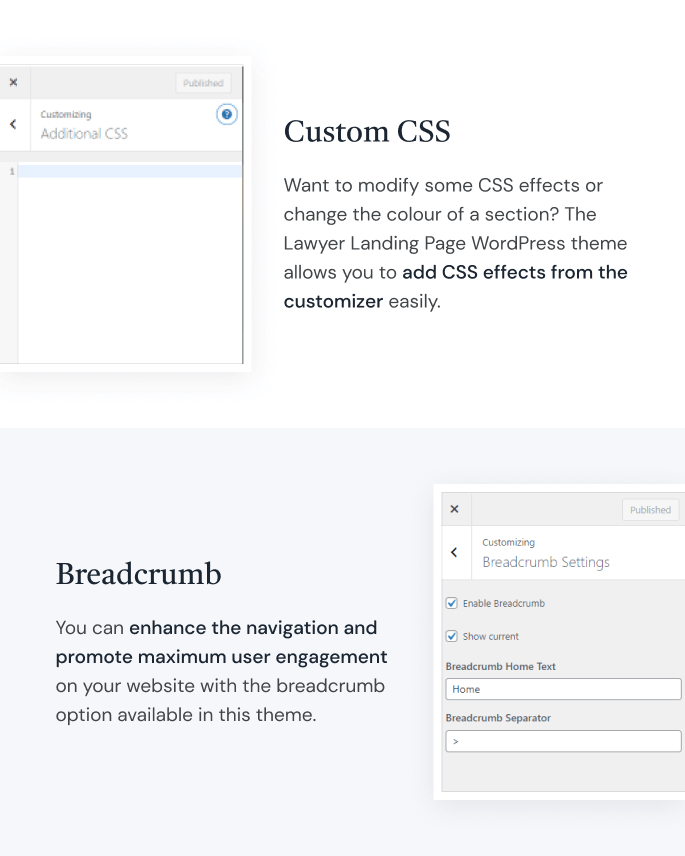
Task: Click the 'Breadcrumb Home Text' label
Action: [501, 667]
